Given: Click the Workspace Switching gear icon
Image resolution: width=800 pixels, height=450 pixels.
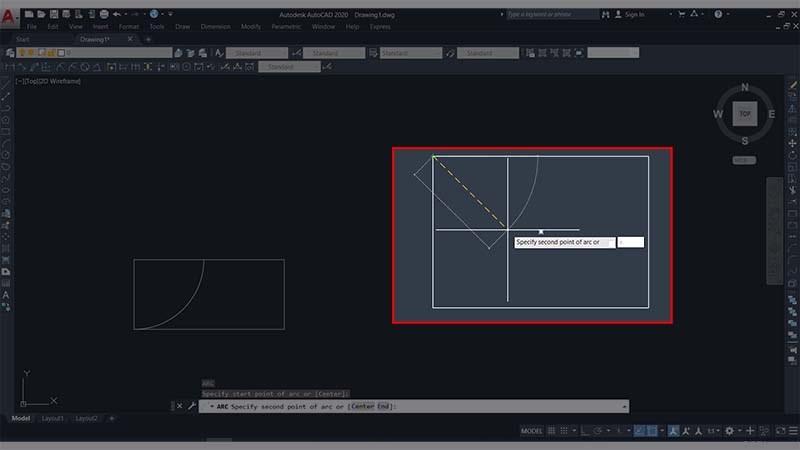Looking at the screenshot, I should click(730, 431).
